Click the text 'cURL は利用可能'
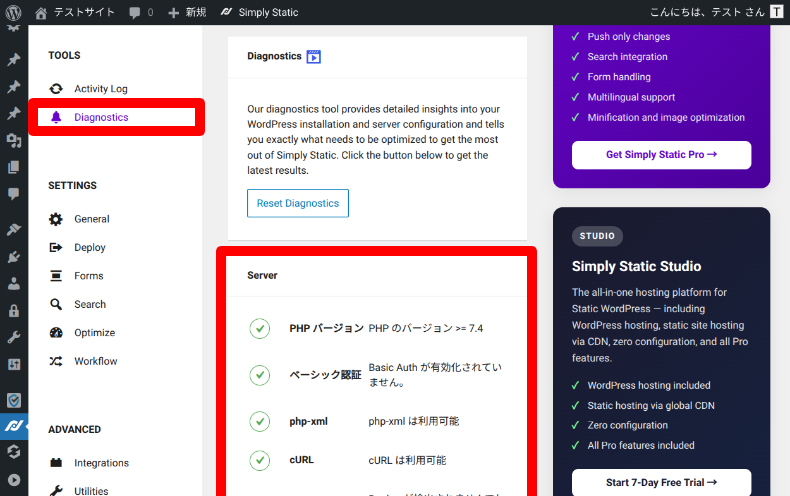 click(407, 460)
